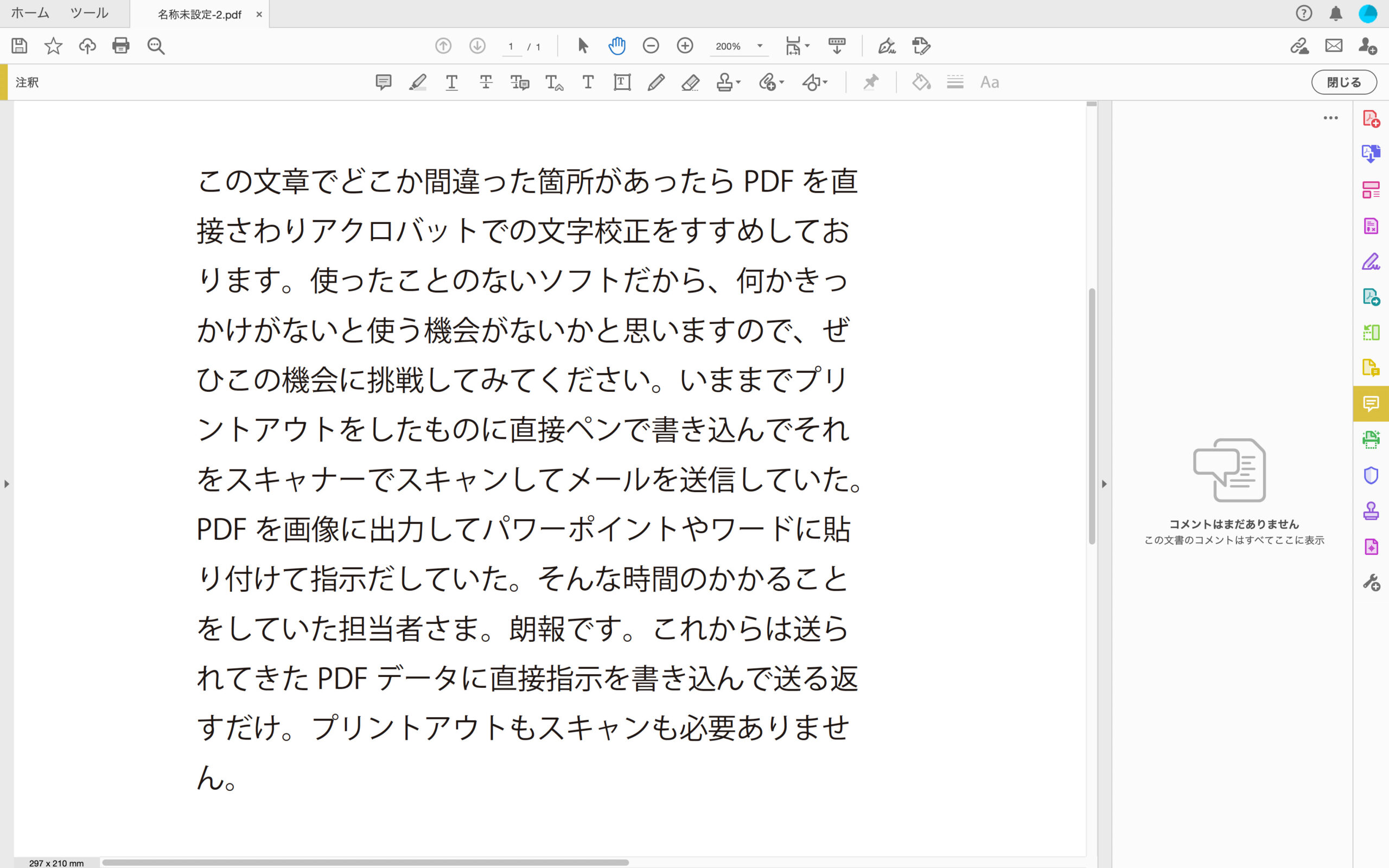This screenshot has height=868, width=1389.
Task: Select the eraser tool
Action: [691, 82]
